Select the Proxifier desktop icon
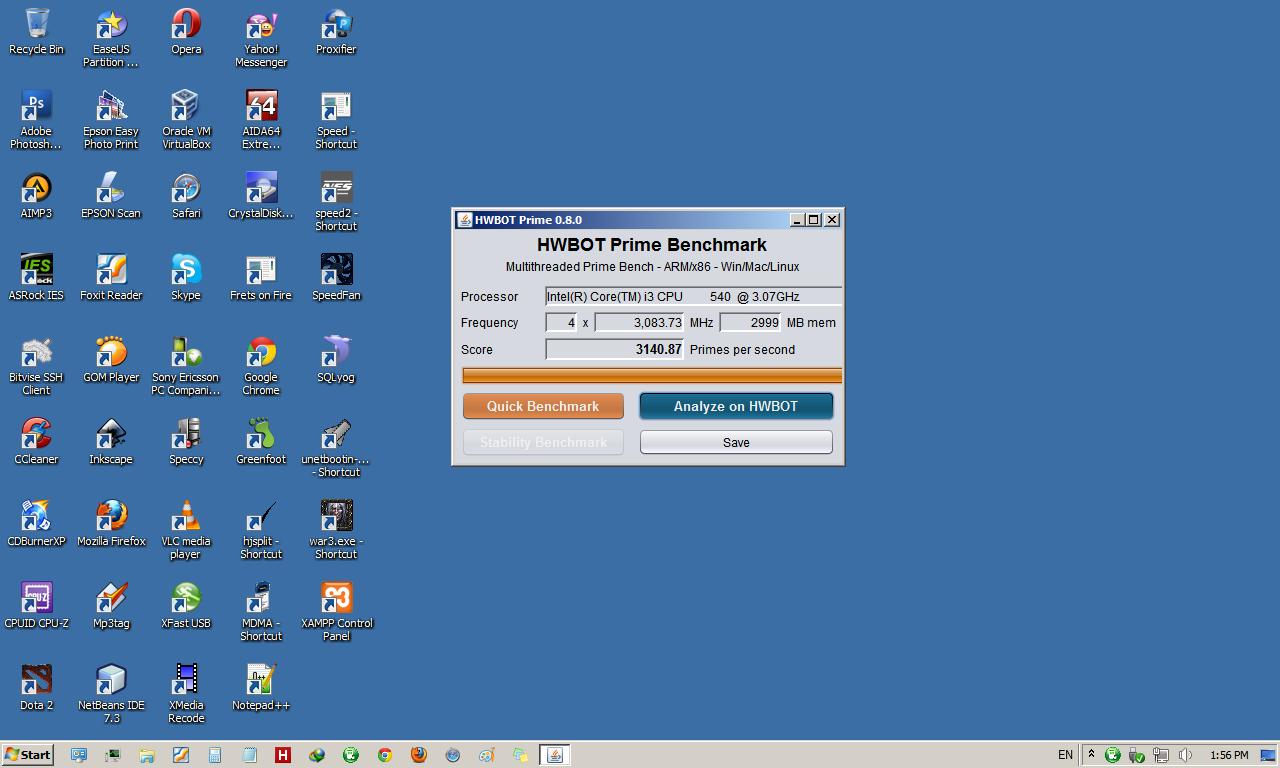 [336, 31]
